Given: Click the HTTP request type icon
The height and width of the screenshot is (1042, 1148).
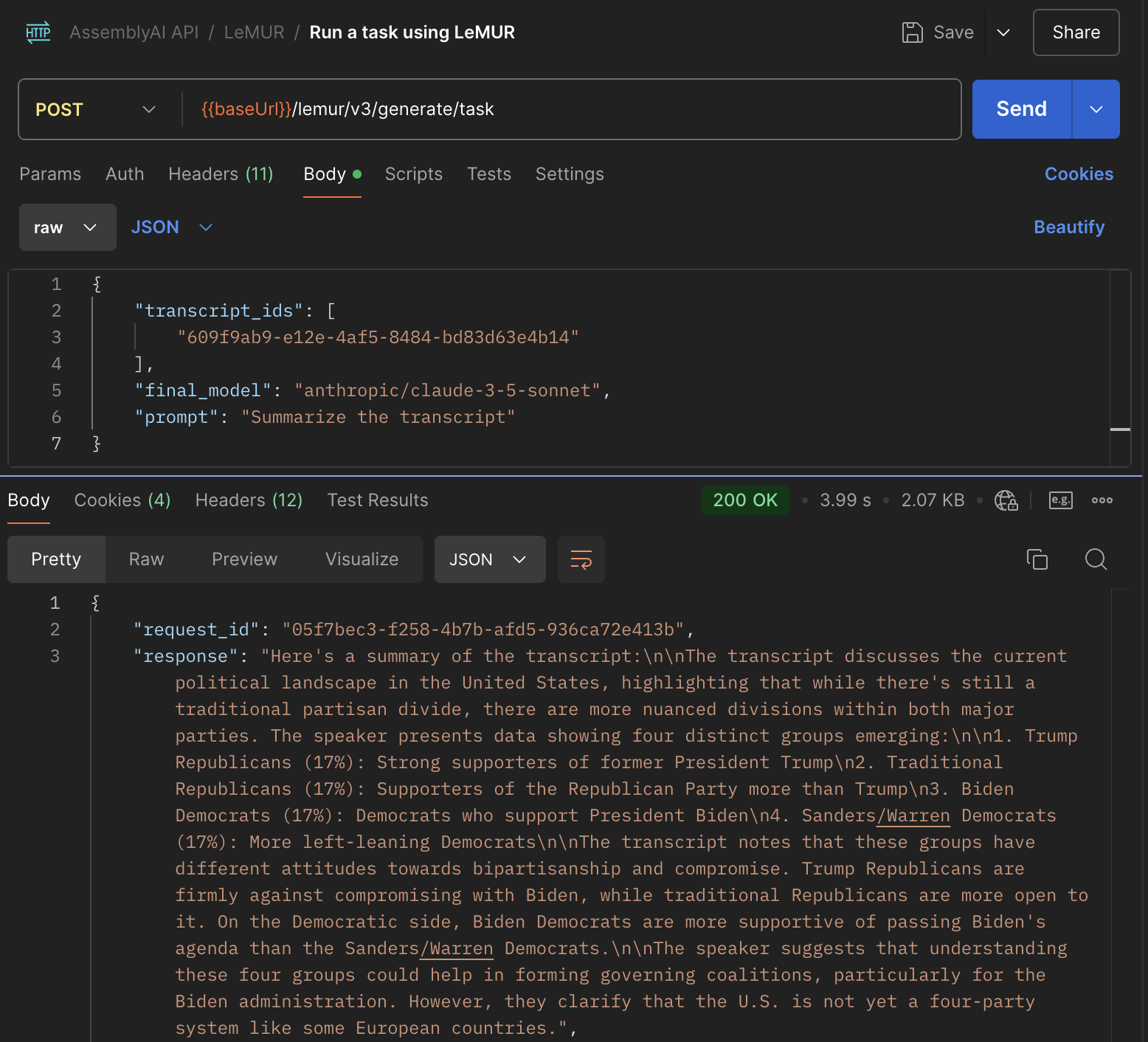Looking at the screenshot, I should (38, 32).
